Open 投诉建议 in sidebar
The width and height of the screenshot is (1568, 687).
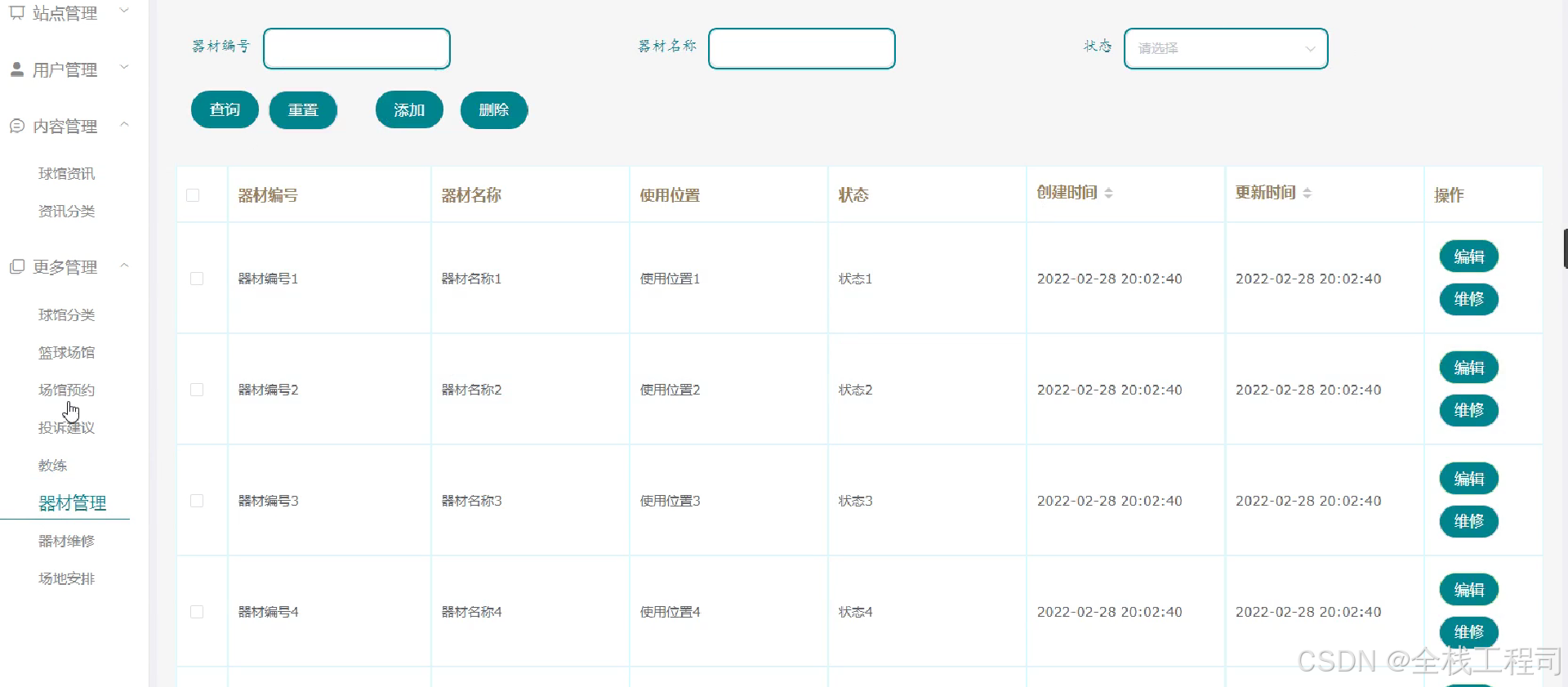66,427
